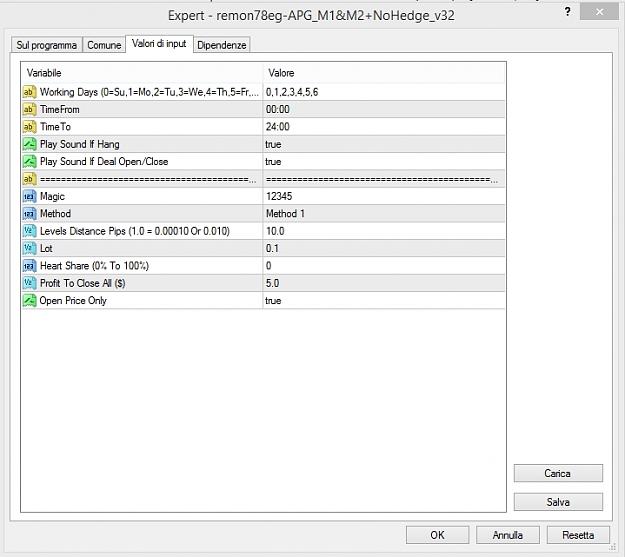Click the string icon next to TimeFrom
Image resolution: width=625 pixels, height=557 pixels.
coord(29,109)
